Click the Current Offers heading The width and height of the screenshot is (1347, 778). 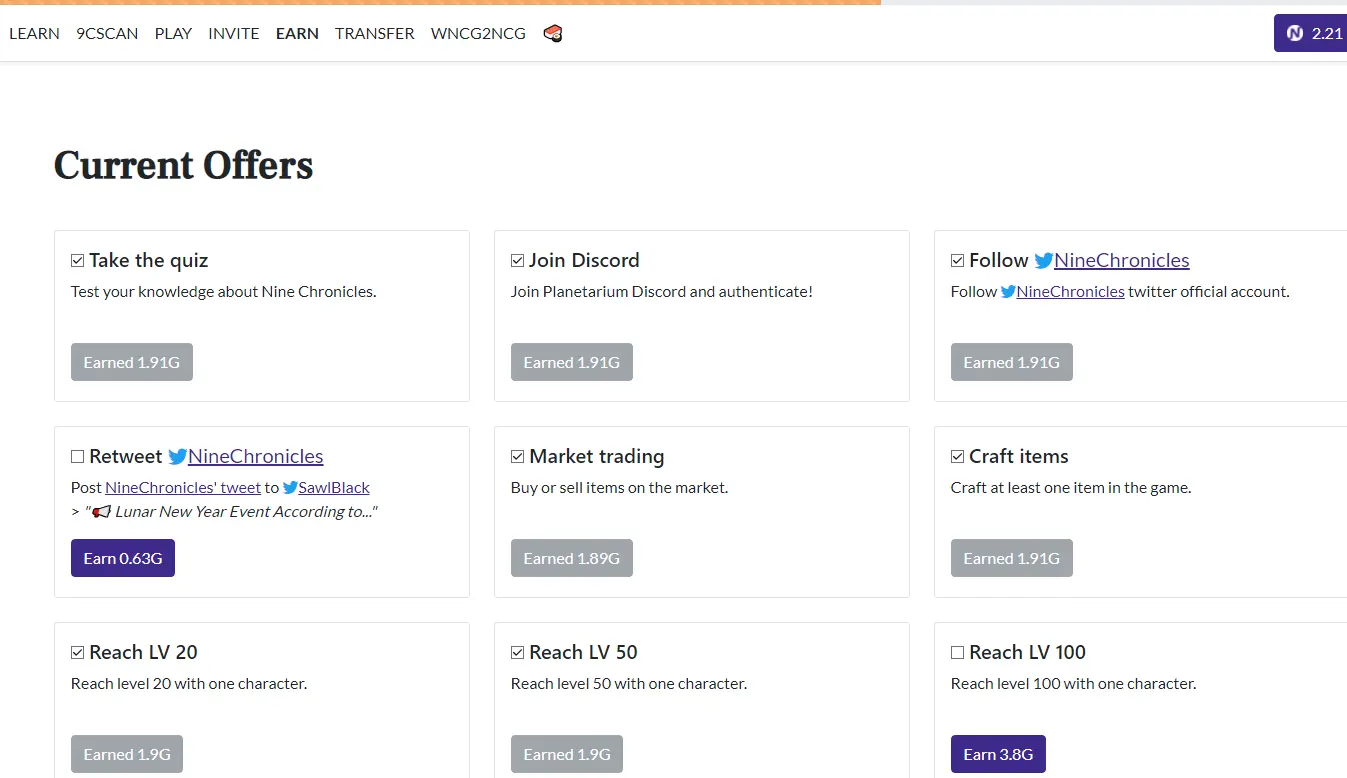184,166
